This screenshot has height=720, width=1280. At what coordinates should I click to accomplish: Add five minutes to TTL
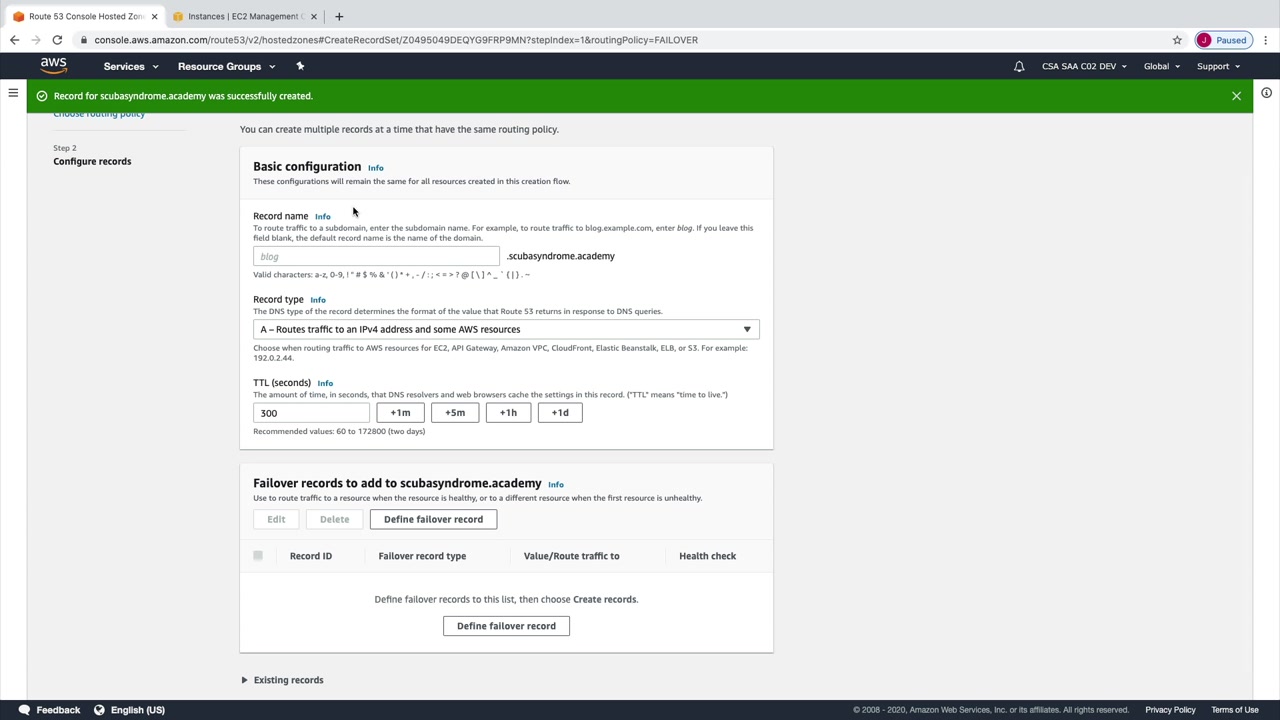point(455,413)
